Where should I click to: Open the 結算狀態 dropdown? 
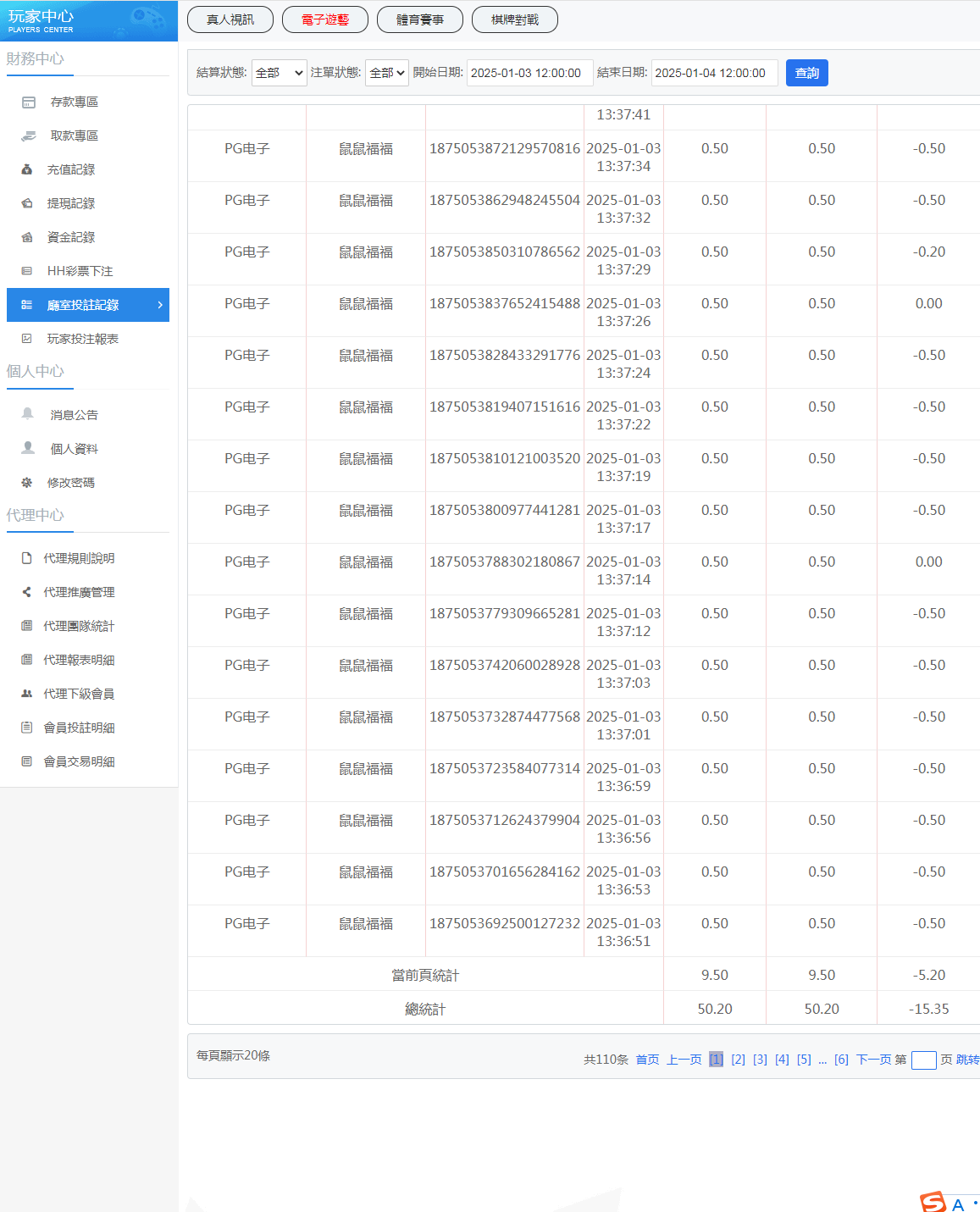click(x=279, y=73)
